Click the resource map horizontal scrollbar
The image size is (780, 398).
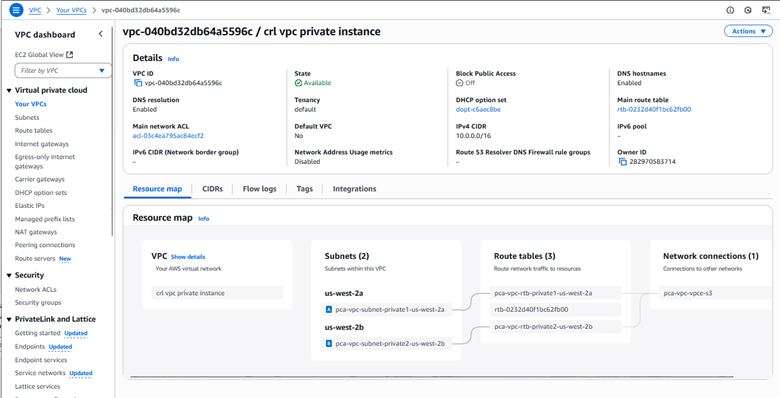[433, 378]
